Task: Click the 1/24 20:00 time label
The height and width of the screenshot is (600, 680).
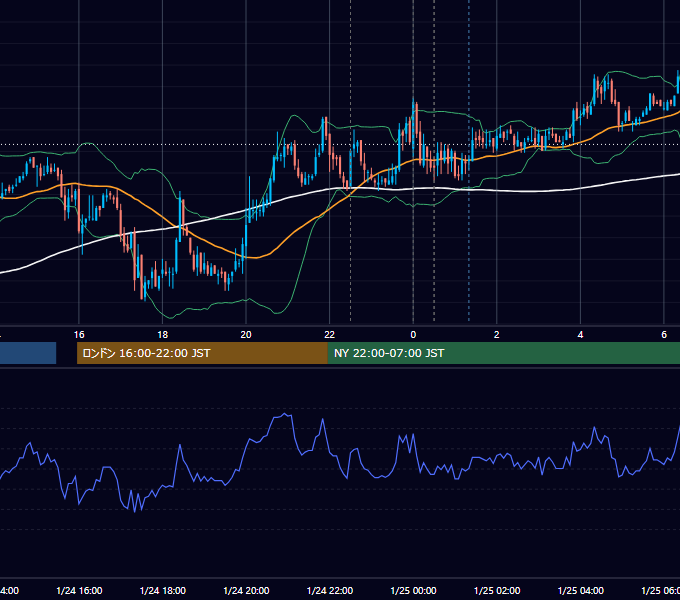Action: (x=246, y=590)
